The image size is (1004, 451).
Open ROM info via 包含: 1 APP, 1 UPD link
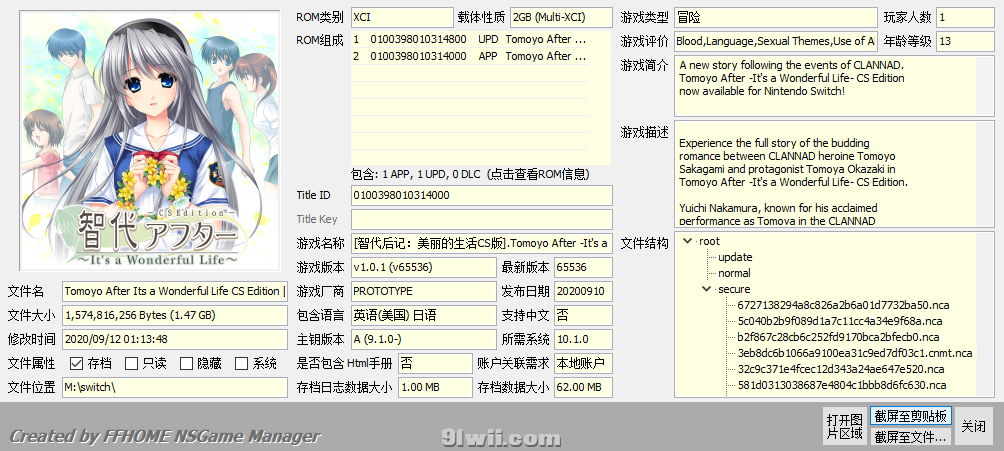pyautogui.click(x=471, y=174)
